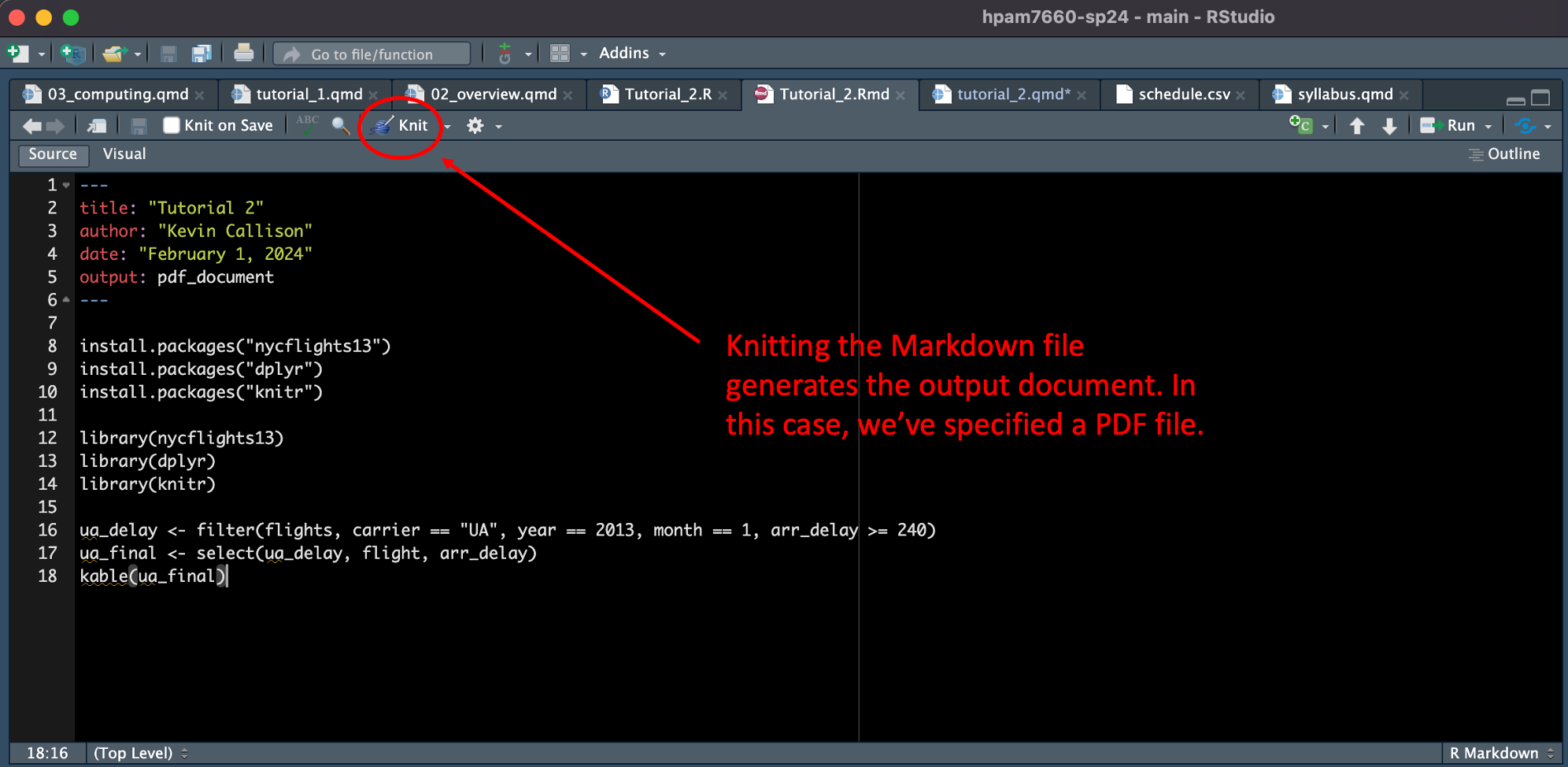Open the Publish dropdown arrow
The height and width of the screenshot is (767, 1568).
click(x=1548, y=127)
